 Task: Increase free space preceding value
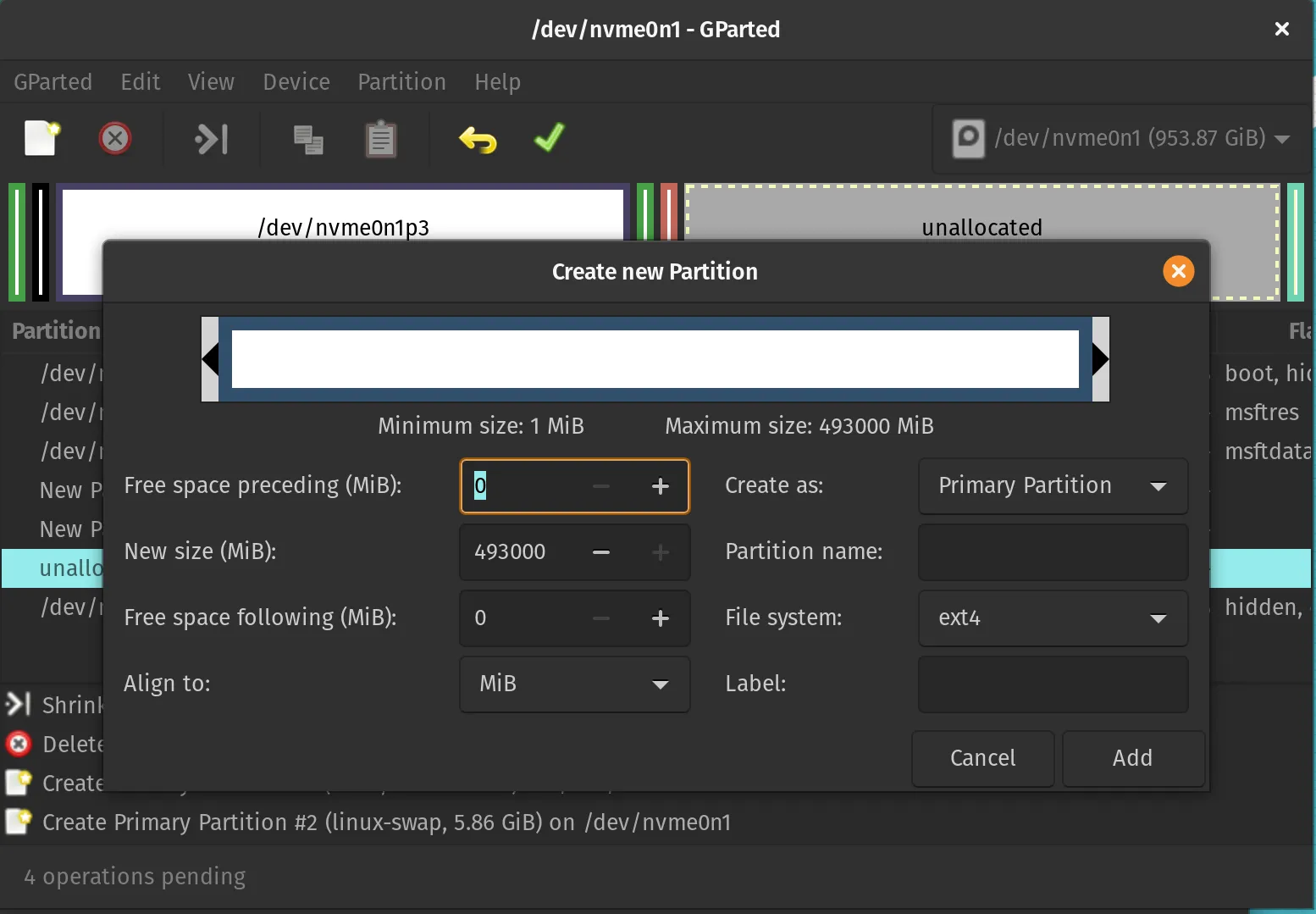tap(661, 486)
